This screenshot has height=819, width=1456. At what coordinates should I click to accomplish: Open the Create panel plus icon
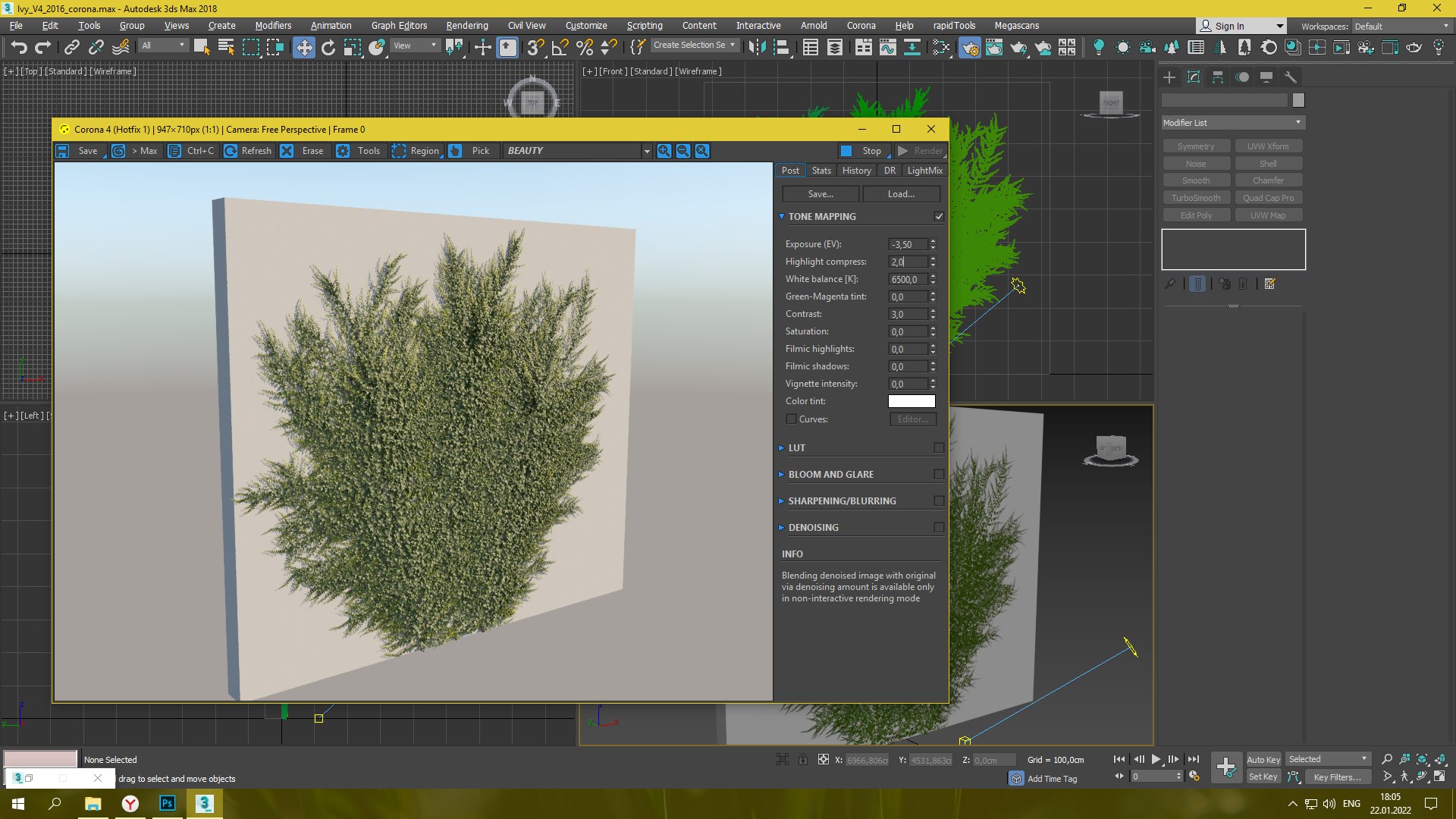[1169, 77]
